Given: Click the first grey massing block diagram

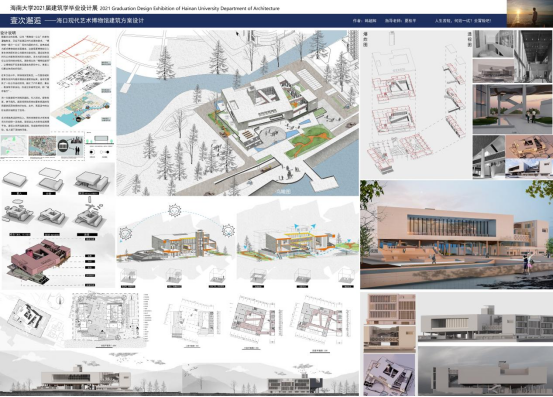Looking at the screenshot, I should click(15, 179).
